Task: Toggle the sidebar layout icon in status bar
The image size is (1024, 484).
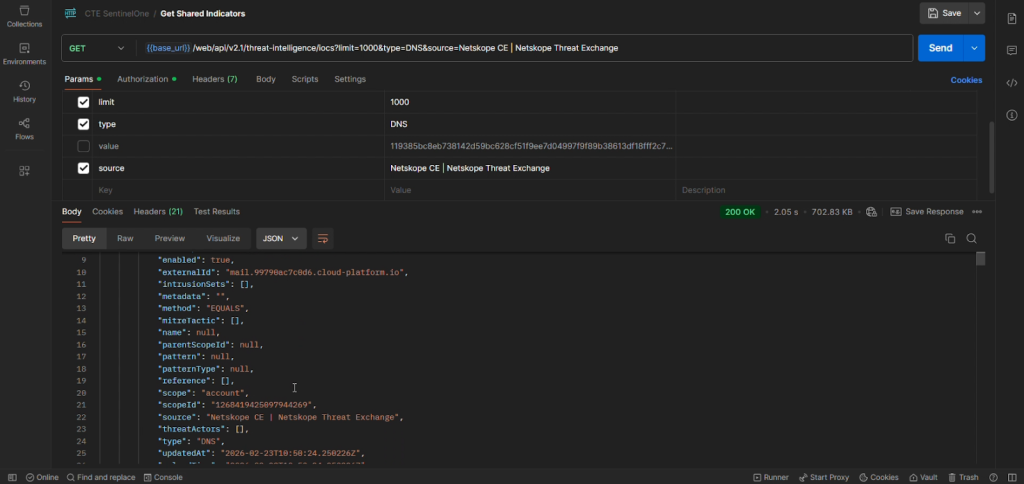Action: click(12, 477)
